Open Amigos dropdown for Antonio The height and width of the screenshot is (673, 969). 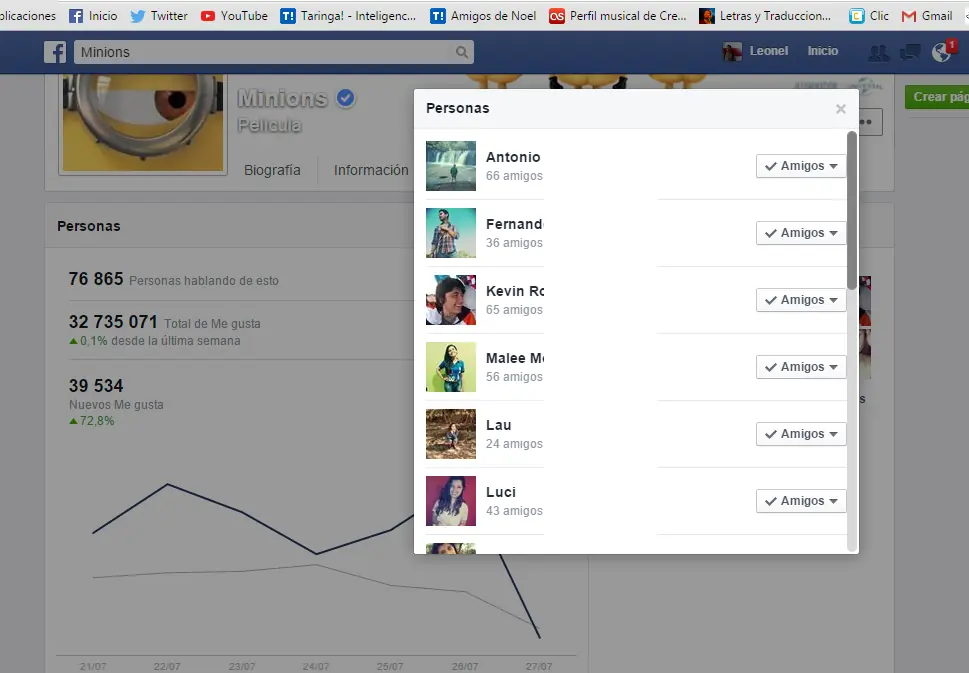pos(801,166)
